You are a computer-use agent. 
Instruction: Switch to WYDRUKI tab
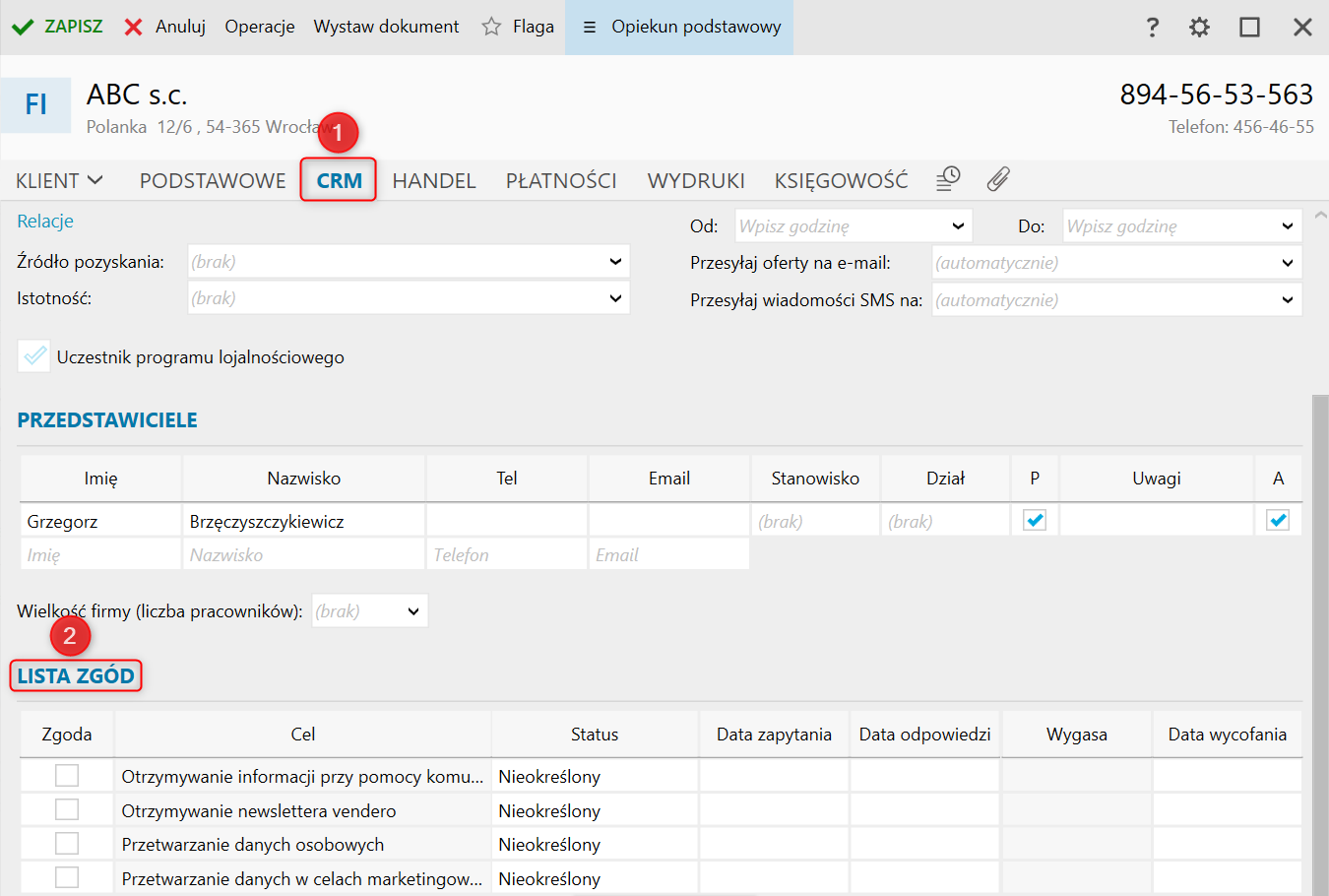(x=696, y=181)
